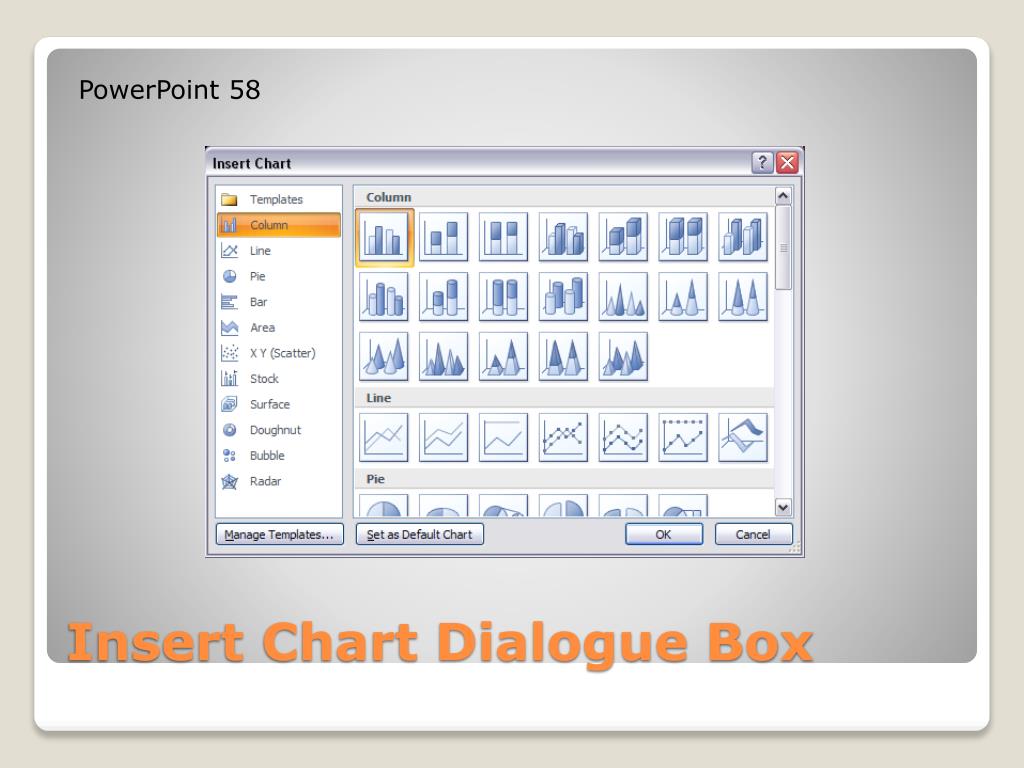Select the Column category in list
Image resolution: width=1024 pixels, height=768 pixels.
[279, 225]
